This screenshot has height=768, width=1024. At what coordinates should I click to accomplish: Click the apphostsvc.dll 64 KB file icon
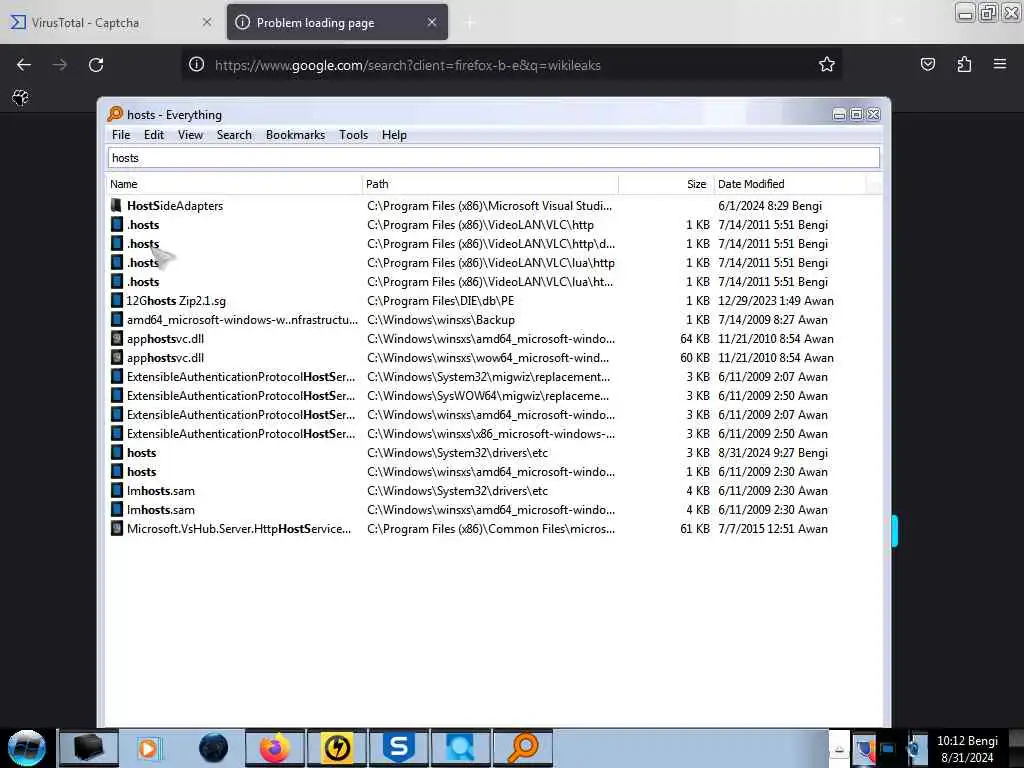coord(116,339)
